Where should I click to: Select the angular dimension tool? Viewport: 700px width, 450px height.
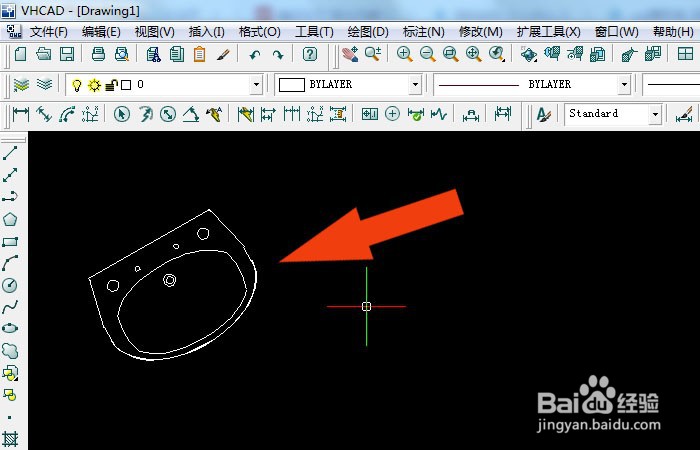pos(191,114)
